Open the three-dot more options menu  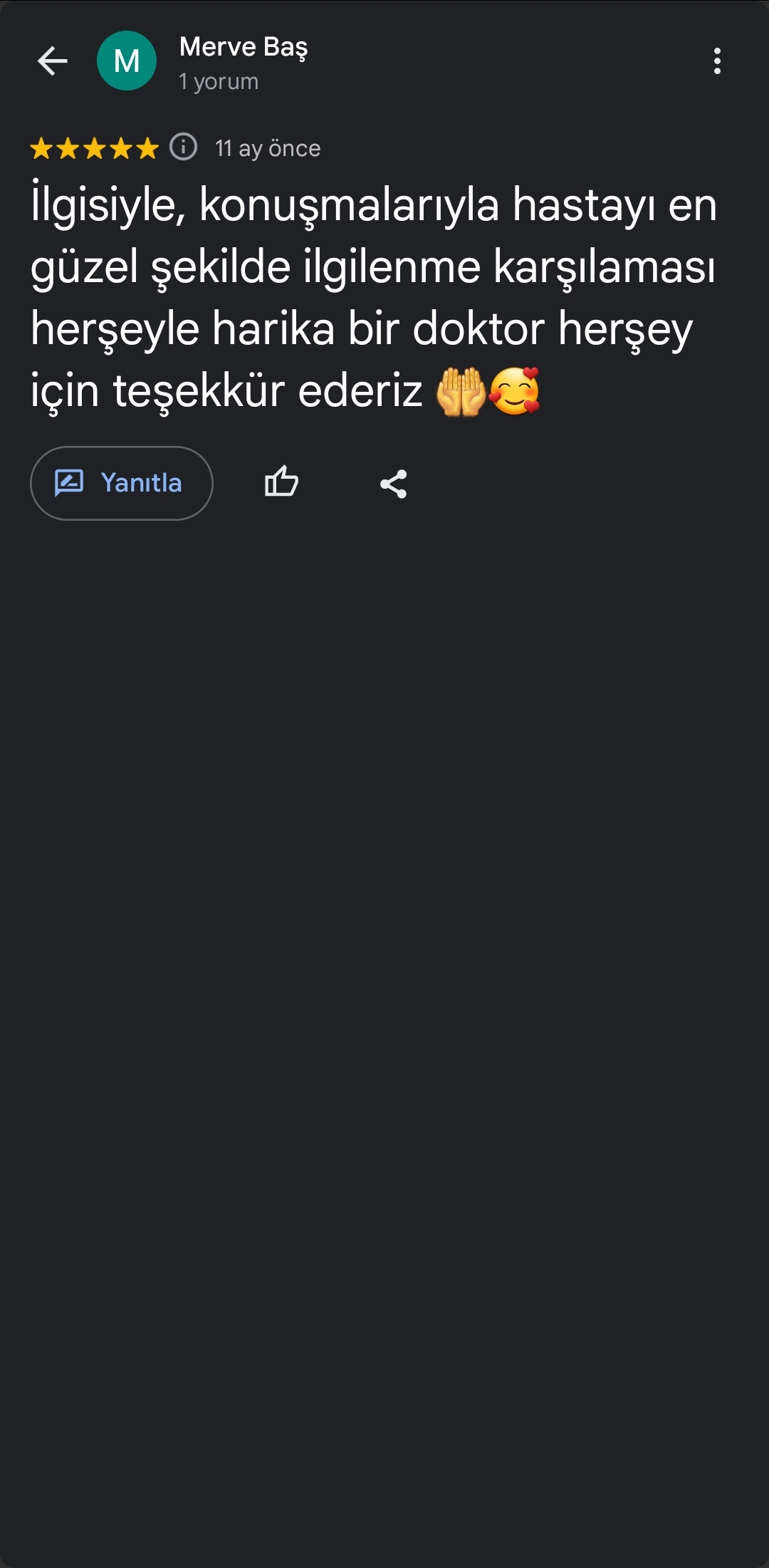point(717,61)
